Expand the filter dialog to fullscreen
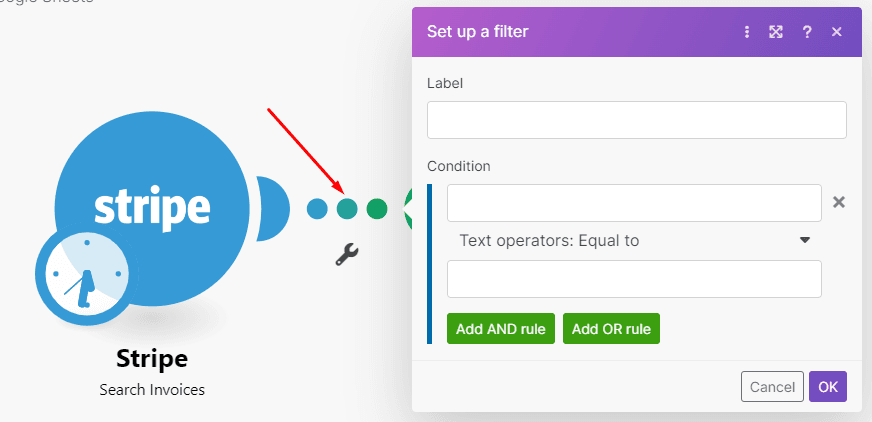 (775, 32)
